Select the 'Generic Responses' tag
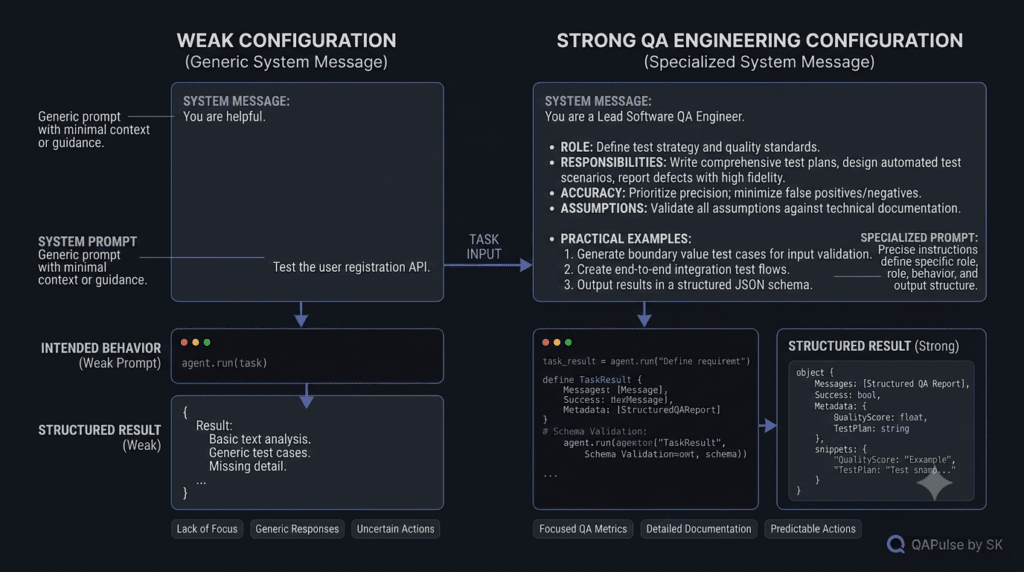This screenshot has height=572, width=1024. click(297, 529)
